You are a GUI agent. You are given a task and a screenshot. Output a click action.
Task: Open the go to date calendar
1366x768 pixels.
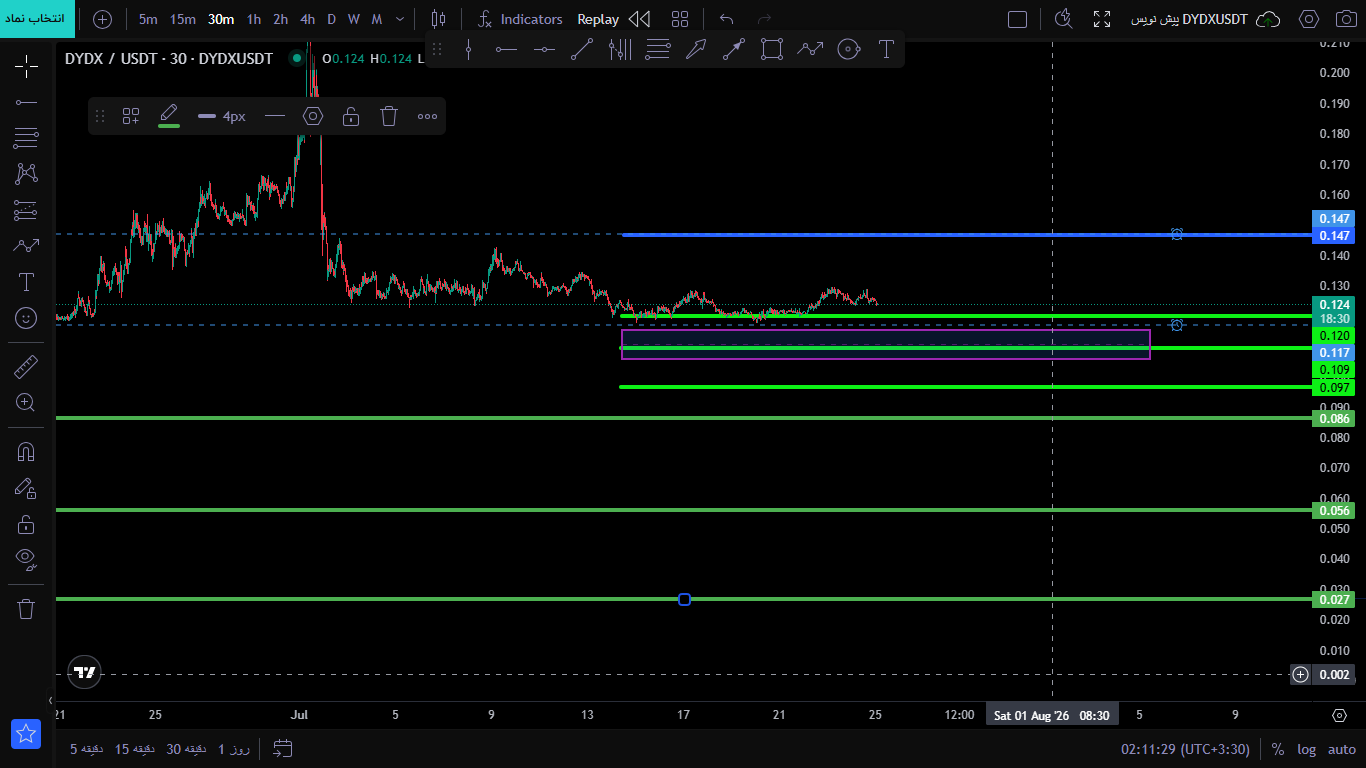click(x=283, y=748)
